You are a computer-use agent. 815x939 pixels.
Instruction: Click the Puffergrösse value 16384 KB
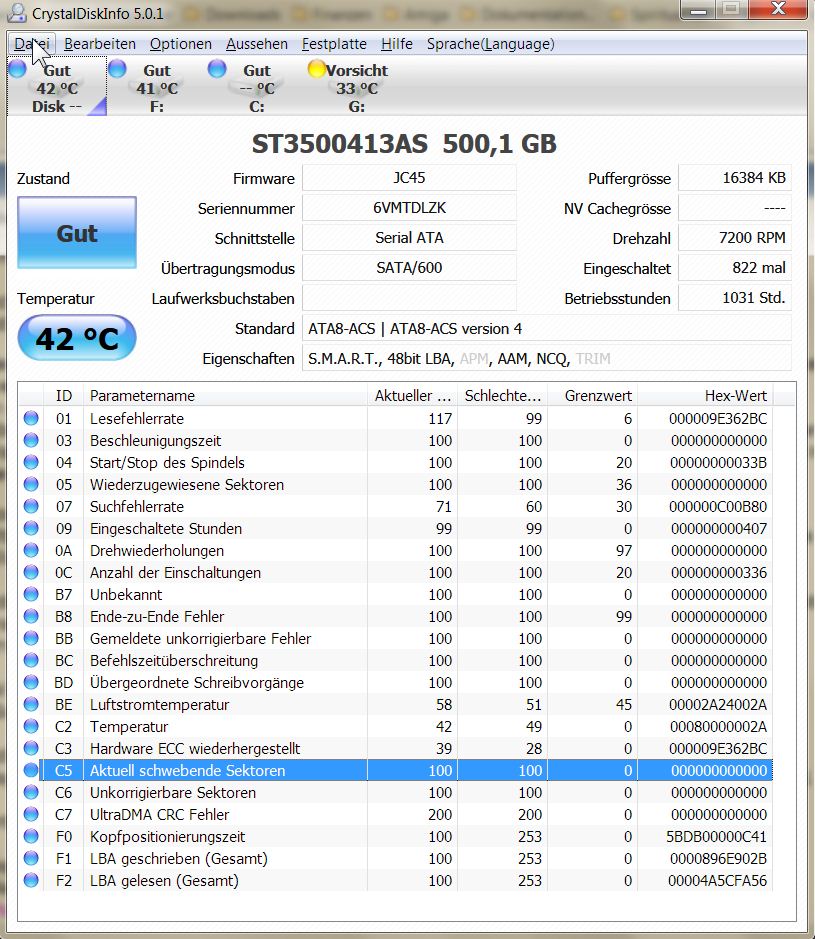pos(734,178)
